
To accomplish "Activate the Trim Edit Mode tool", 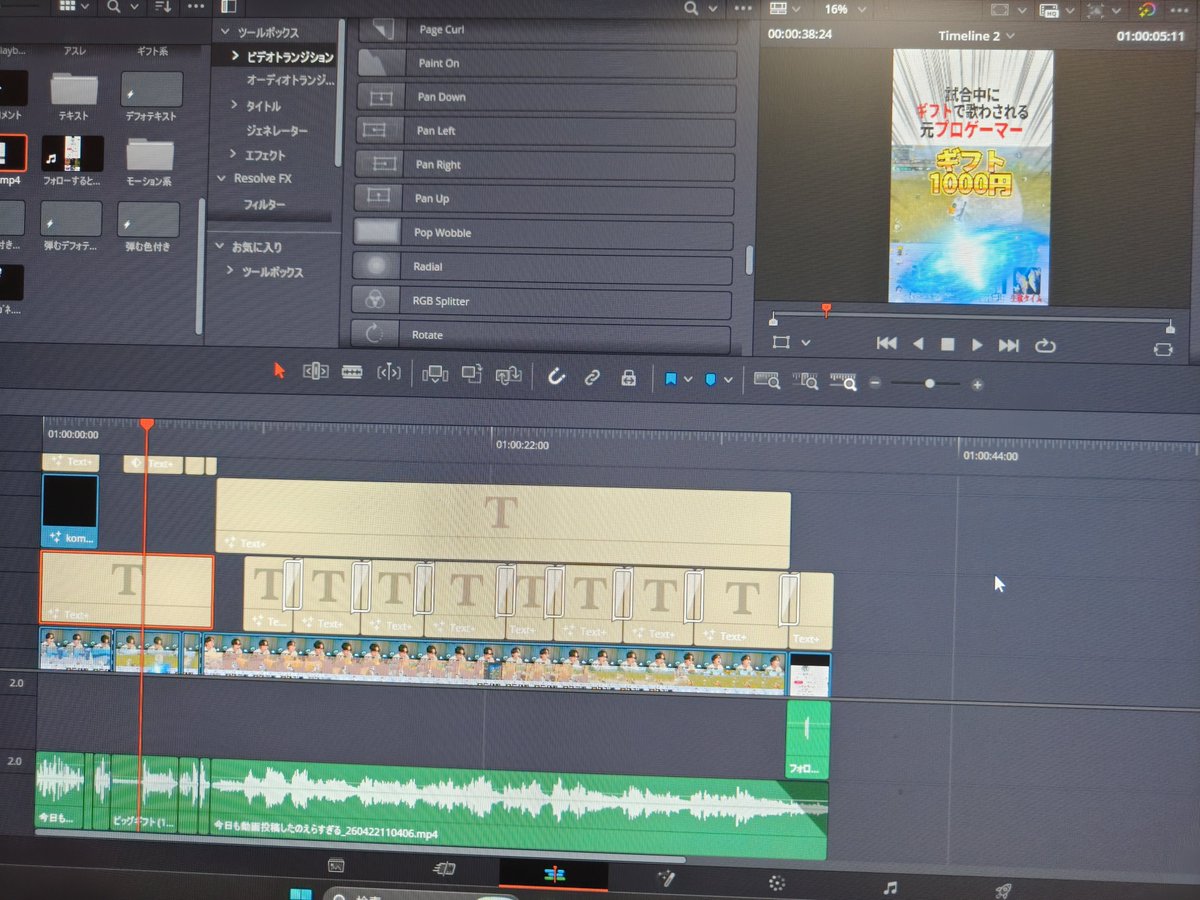I will click(315, 371).
